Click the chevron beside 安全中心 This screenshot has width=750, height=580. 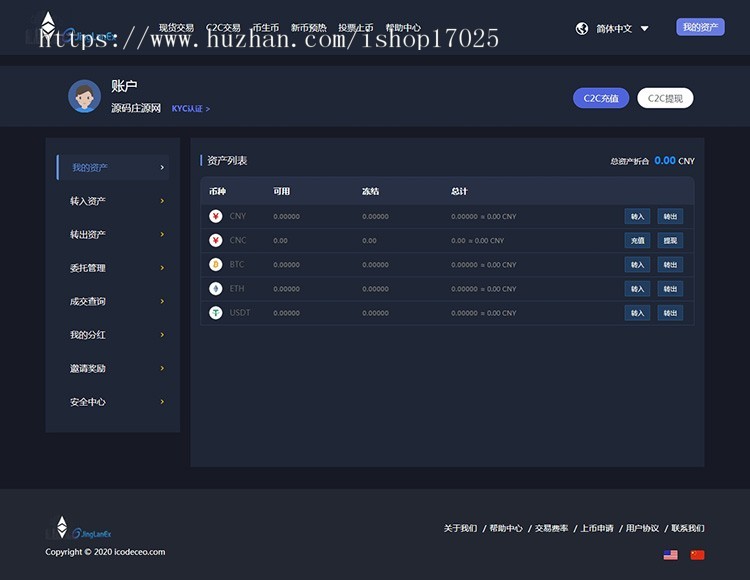(x=162, y=402)
